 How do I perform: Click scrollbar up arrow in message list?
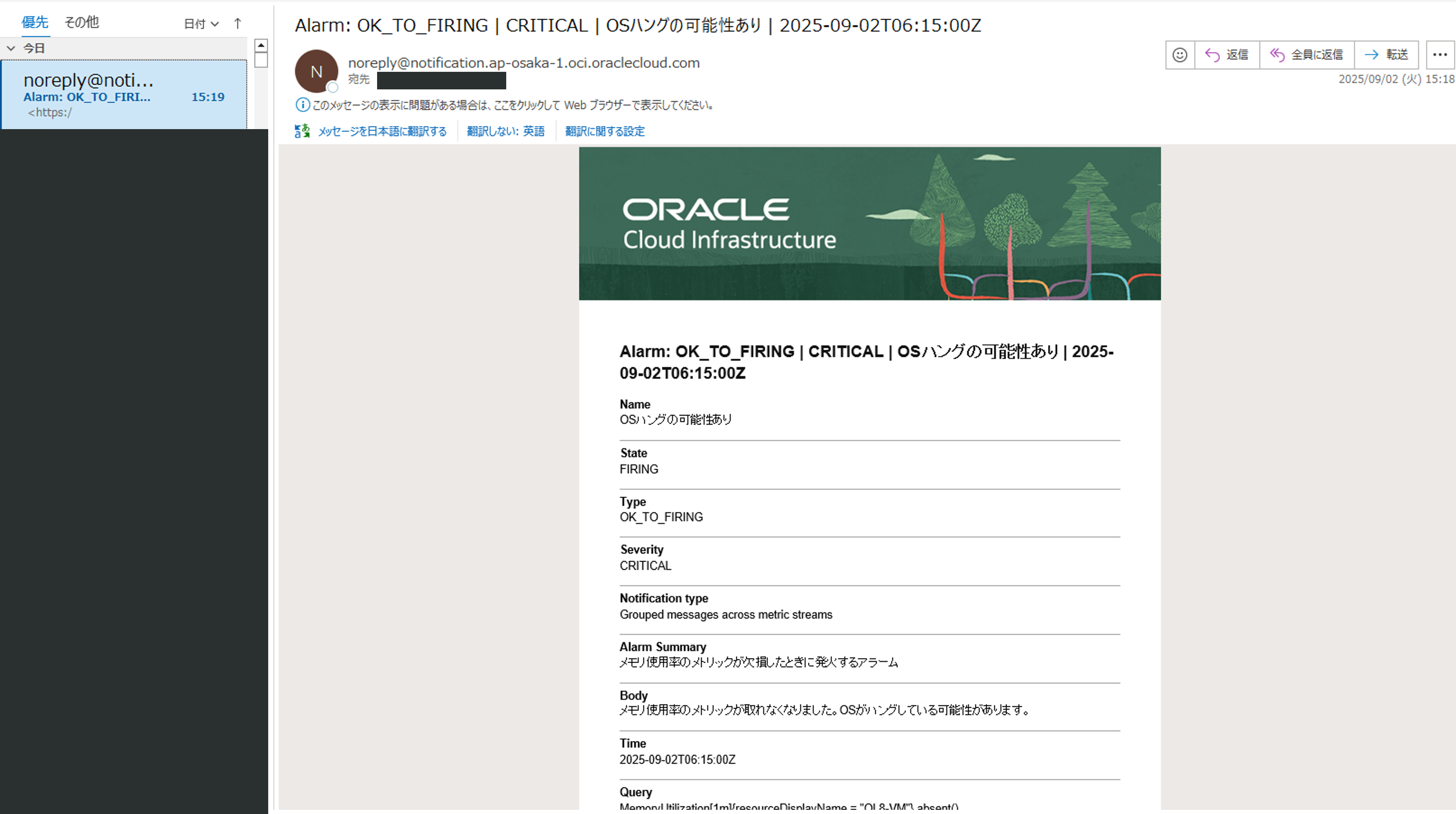(x=261, y=45)
